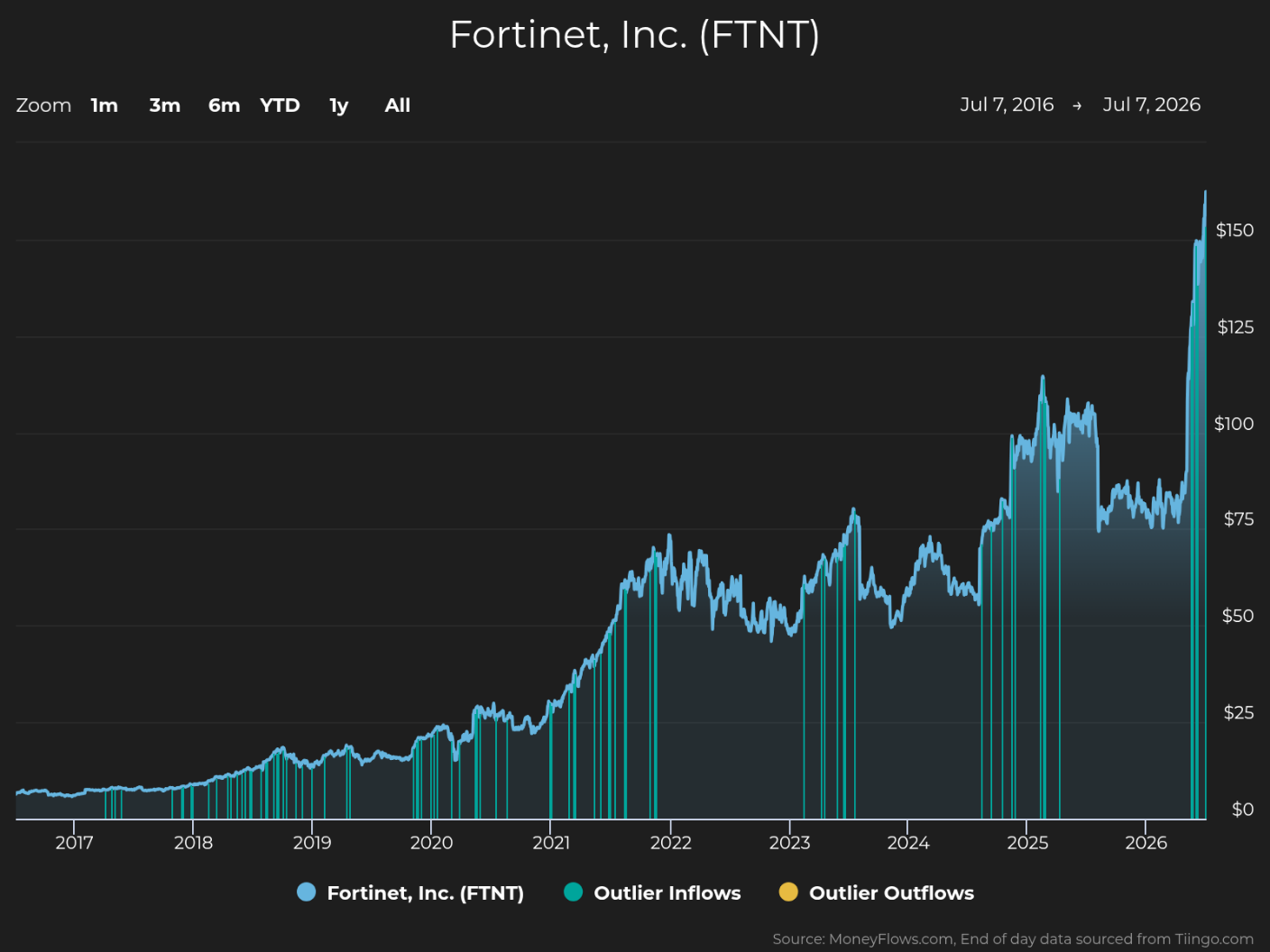Click the 2024 x-axis label

pyautogui.click(x=908, y=843)
